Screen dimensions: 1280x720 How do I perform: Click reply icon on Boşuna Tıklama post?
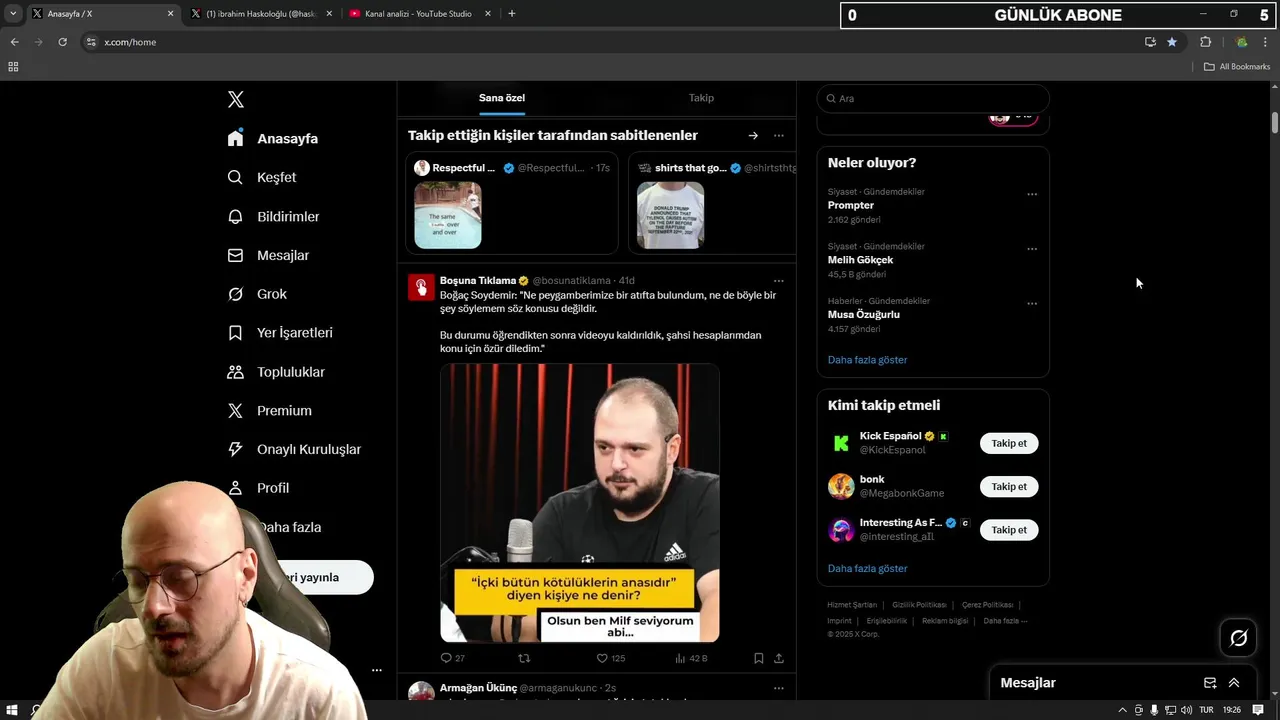coord(446,658)
